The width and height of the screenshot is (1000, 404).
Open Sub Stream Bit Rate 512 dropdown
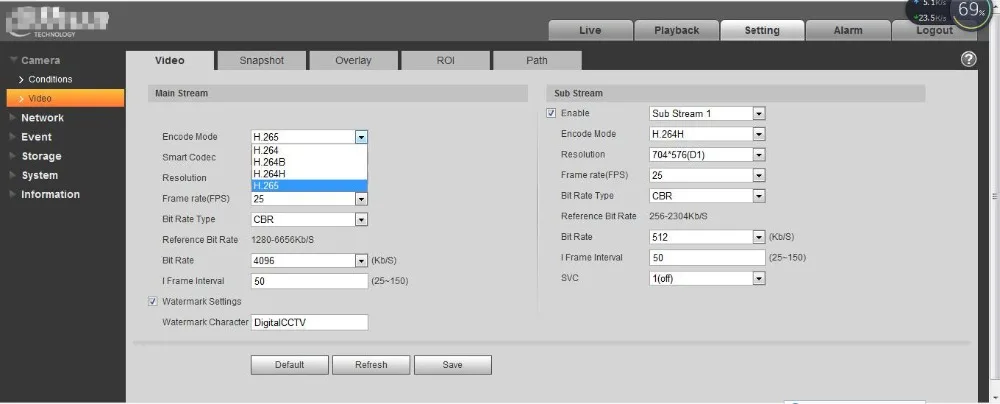click(x=759, y=237)
